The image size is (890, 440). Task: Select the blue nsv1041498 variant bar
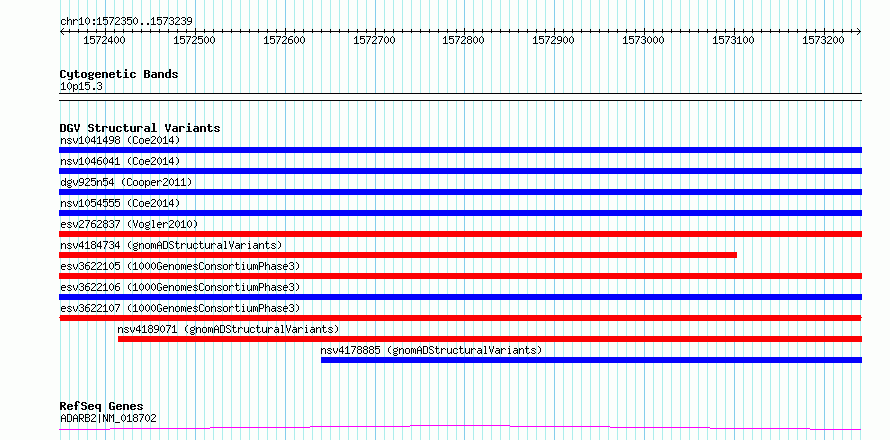coord(460,150)
